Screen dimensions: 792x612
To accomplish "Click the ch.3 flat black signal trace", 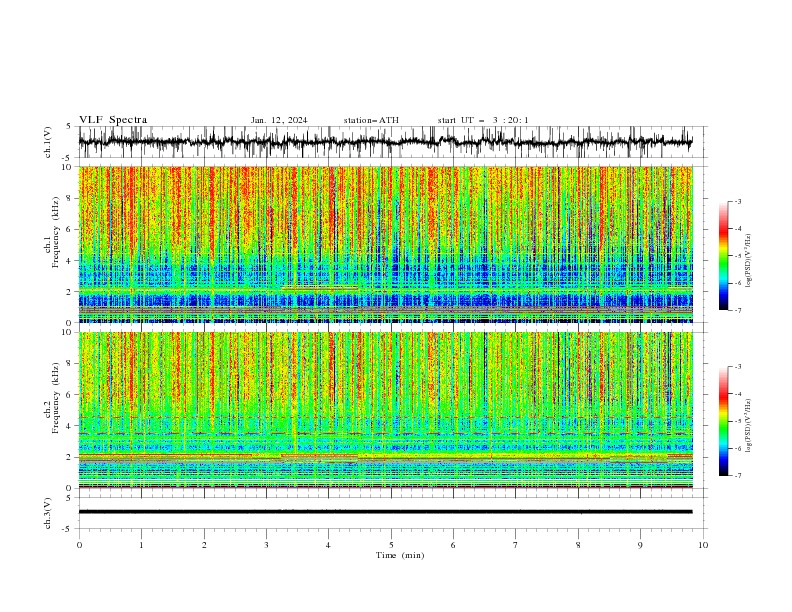I will [385, 512].
